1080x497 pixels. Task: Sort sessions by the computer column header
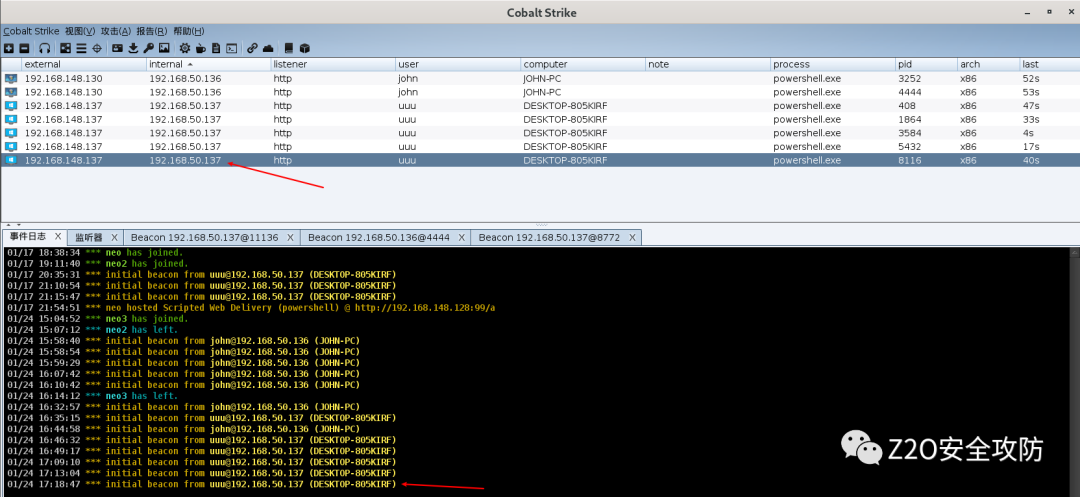click(x=583, y=64)
